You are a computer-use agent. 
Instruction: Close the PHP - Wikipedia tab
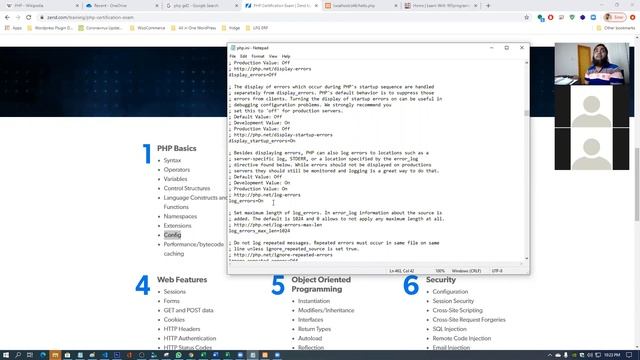(77, 6)
